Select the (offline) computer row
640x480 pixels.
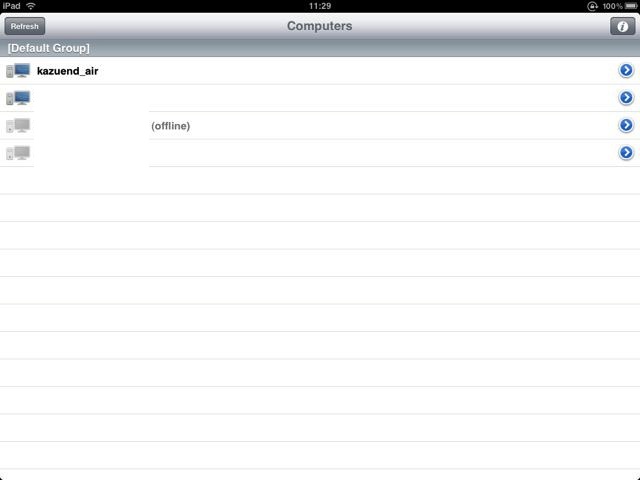[x=320, y=125]
